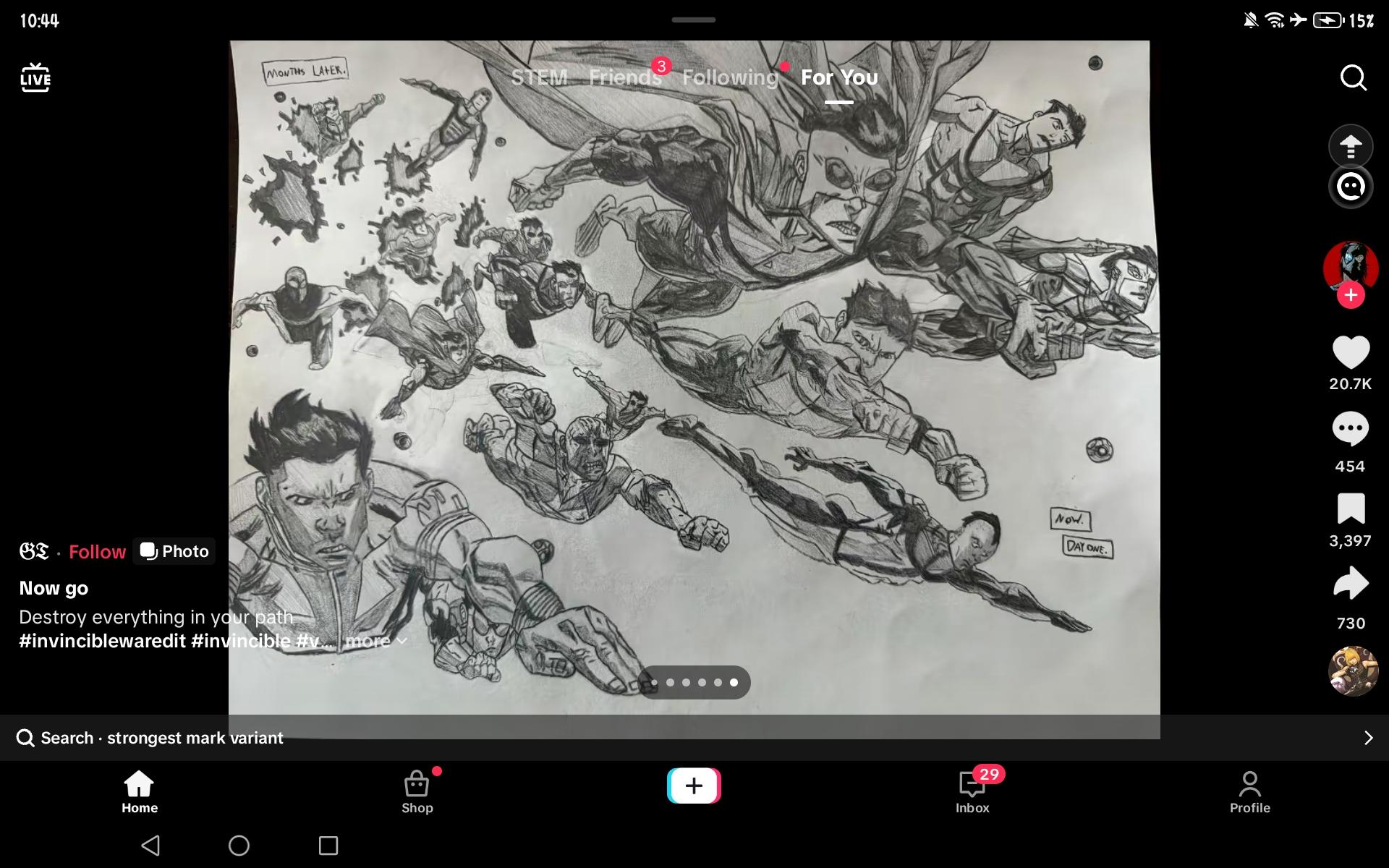The height and width of the screenshot is (868, 1389).
Task: Switch to the Following feed tab
Action: 729,77
